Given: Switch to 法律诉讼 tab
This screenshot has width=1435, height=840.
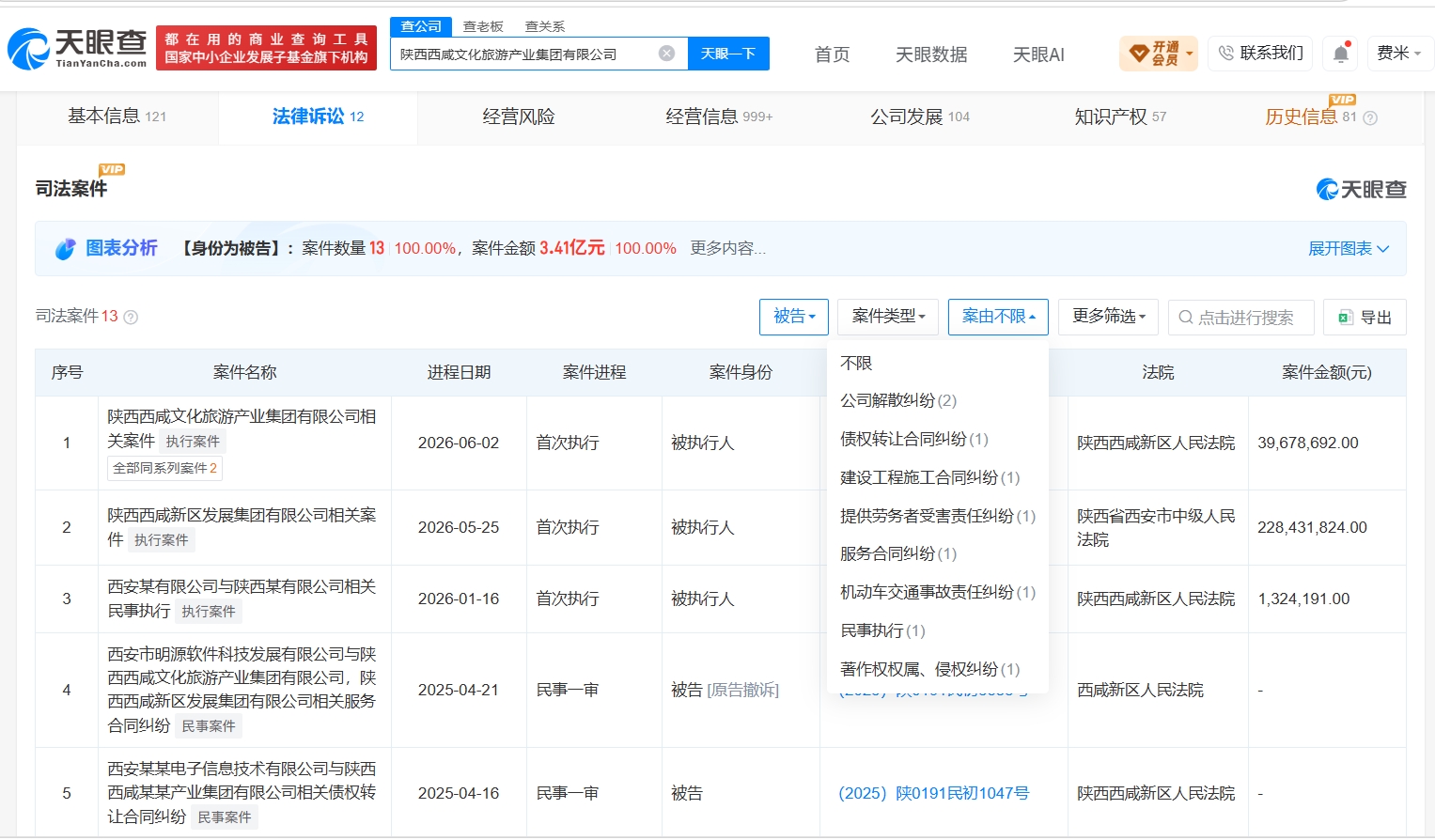Looking at the screenshot, I should [x=318, y=117].
